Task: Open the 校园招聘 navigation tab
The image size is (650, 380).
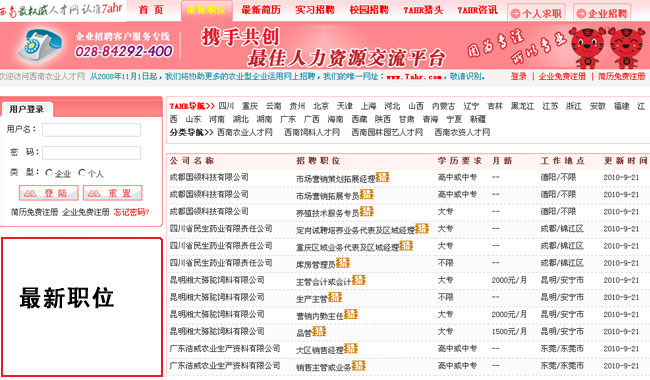Action: [x=369, y=10]
